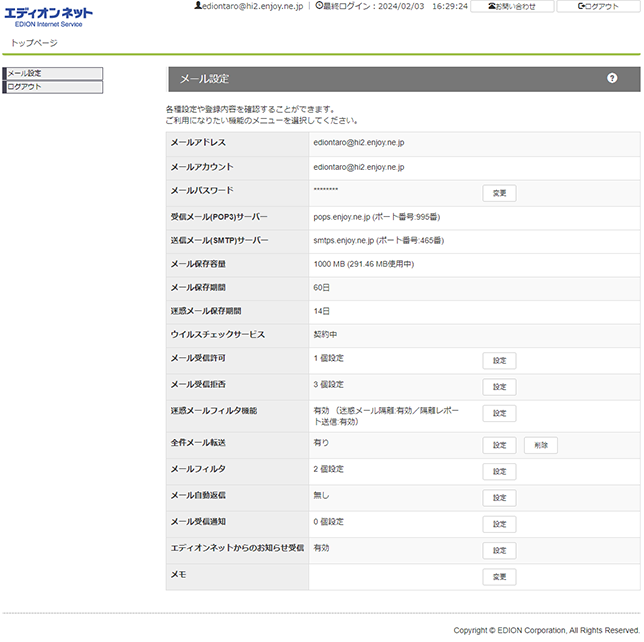
Task: Click the 契約中 virus check status
Action: [325, 334]
